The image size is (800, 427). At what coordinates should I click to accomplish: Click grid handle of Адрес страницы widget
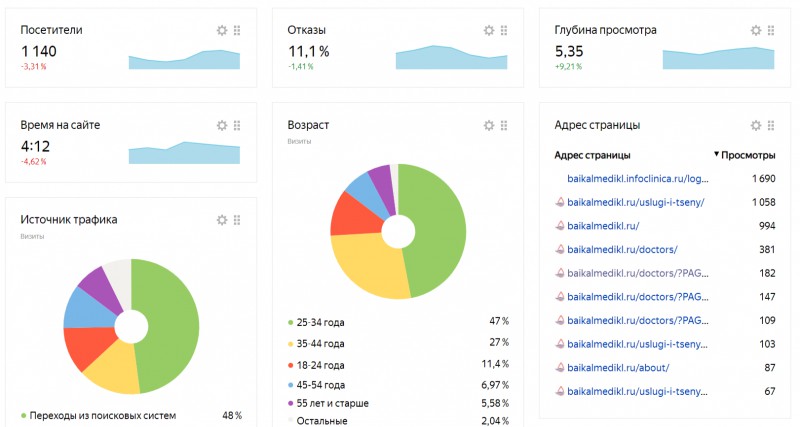point(771,125)
